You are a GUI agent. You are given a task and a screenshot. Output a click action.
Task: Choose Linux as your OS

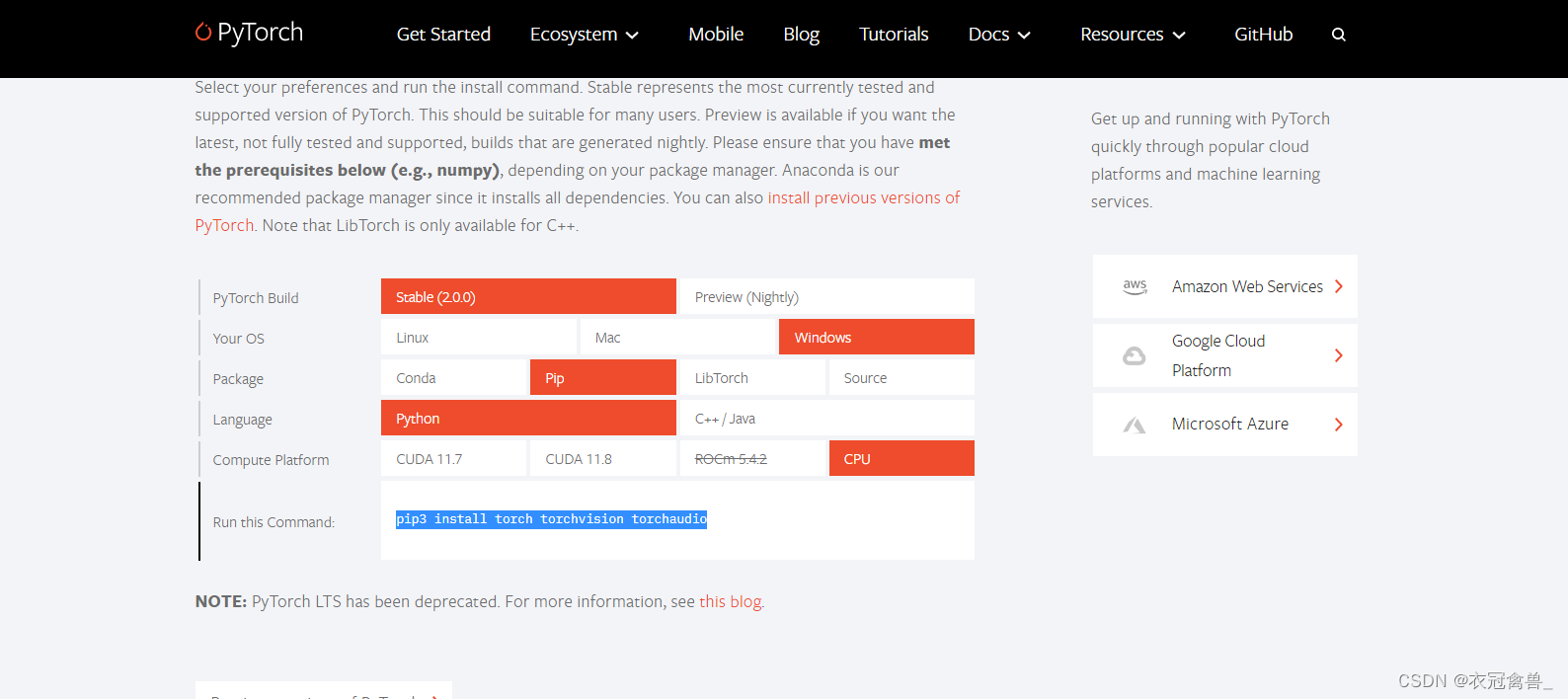coord(479,337)
